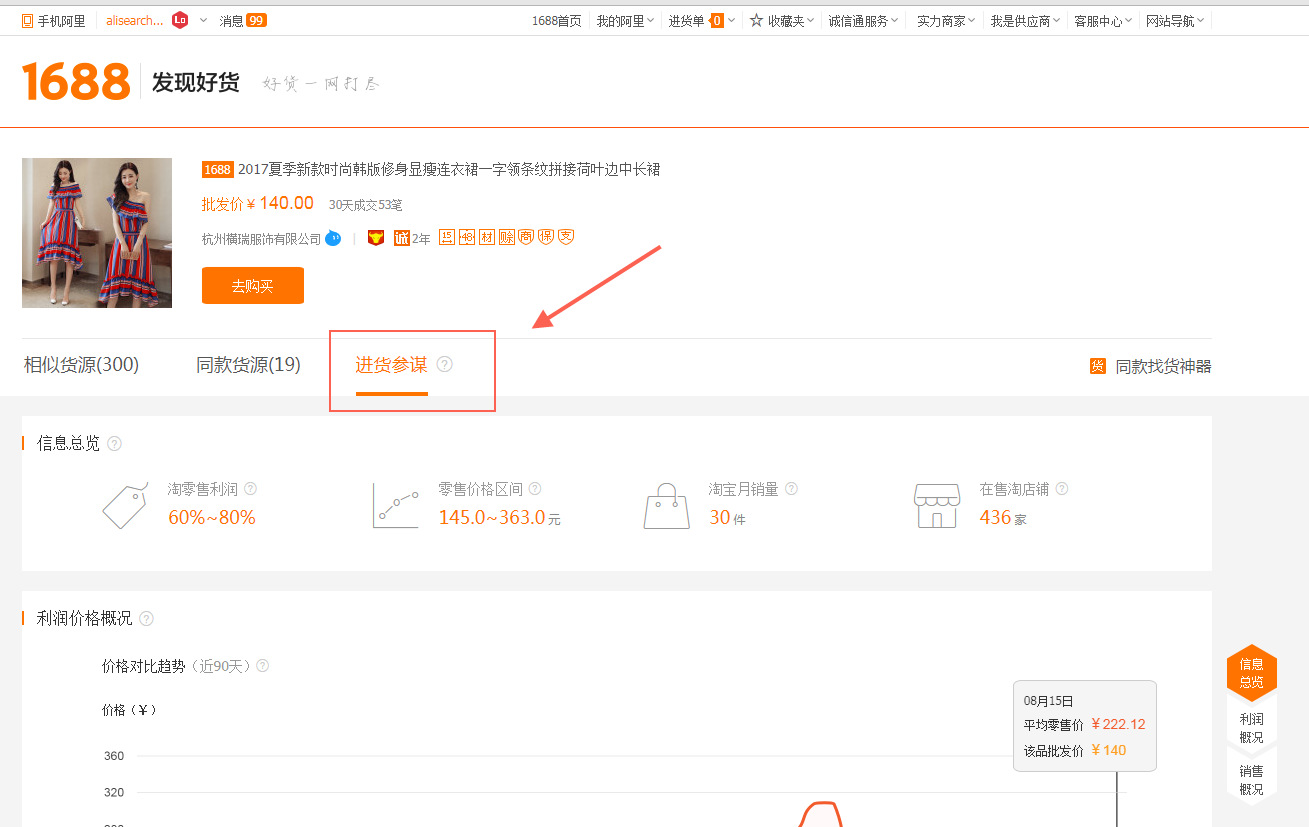Jump to 销售概况 in side navigator
The width and height of the screenshot is (1309, 827).
(x=1251, y=780)
